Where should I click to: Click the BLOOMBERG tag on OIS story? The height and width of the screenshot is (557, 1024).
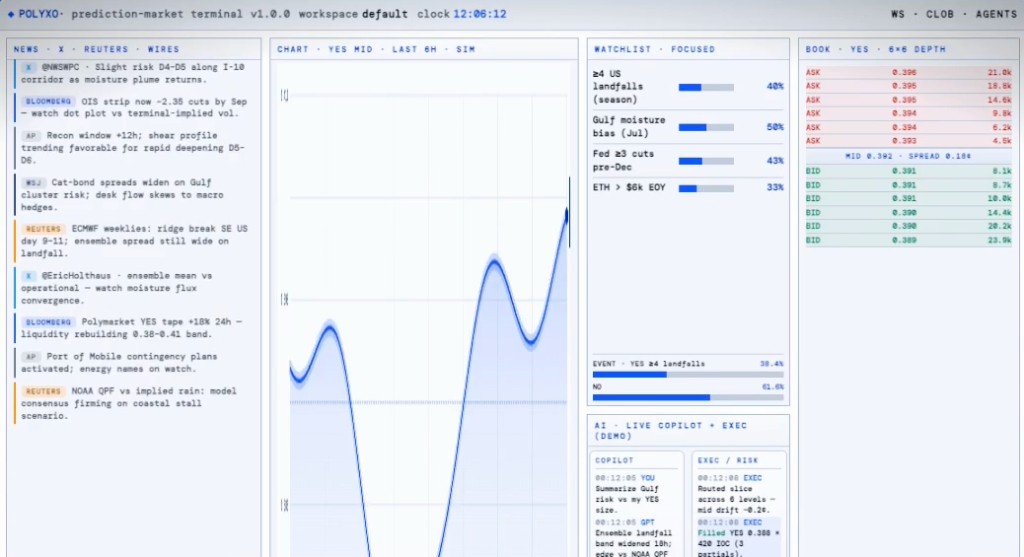pos(48,102)
